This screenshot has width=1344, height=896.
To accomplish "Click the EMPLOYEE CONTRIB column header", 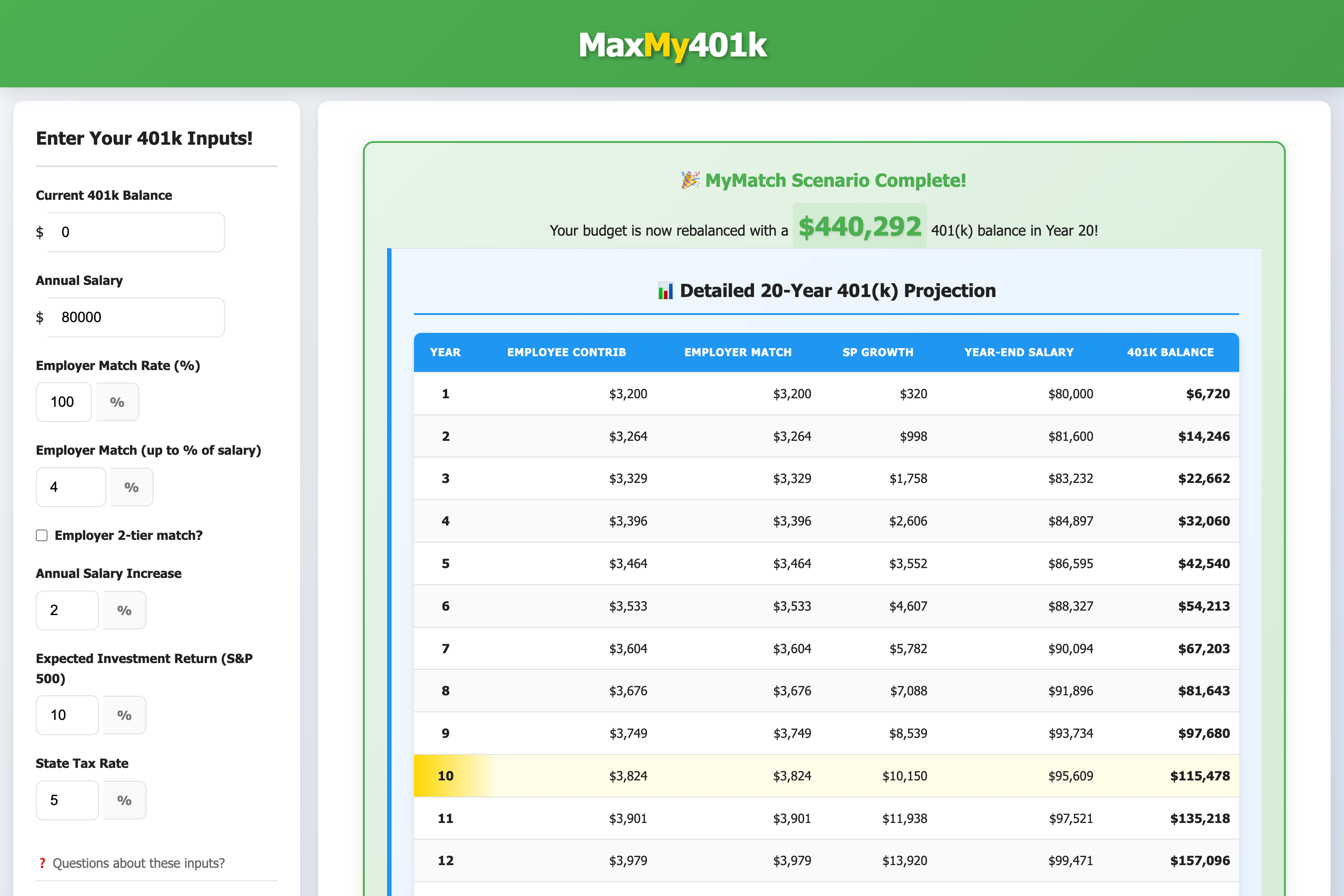I will tap(566, 352).
